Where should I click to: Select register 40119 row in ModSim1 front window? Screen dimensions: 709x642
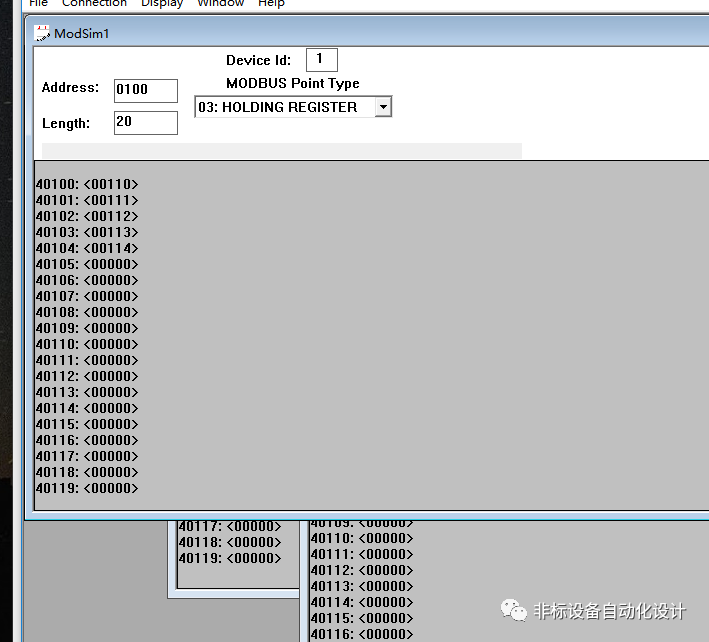[87, 488]
